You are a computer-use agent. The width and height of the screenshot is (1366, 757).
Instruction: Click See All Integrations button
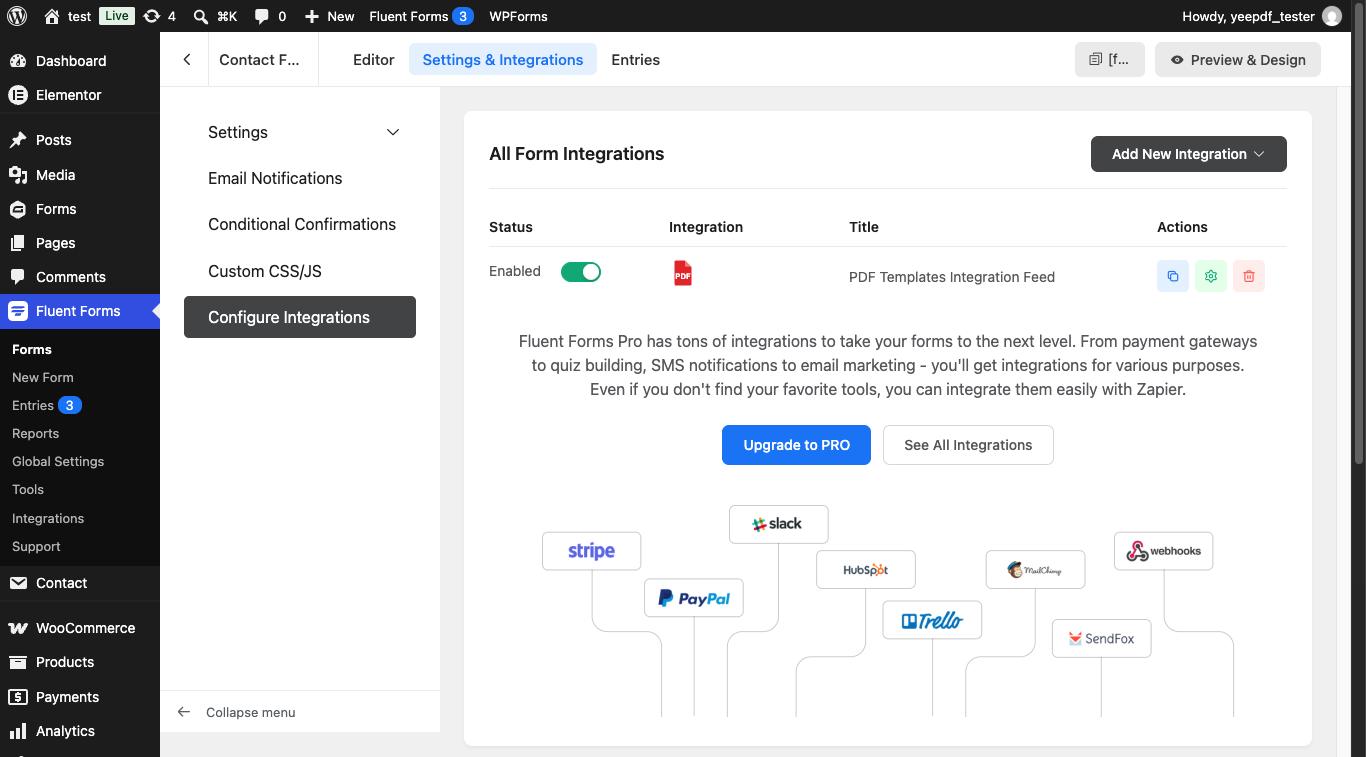[968, 445]
